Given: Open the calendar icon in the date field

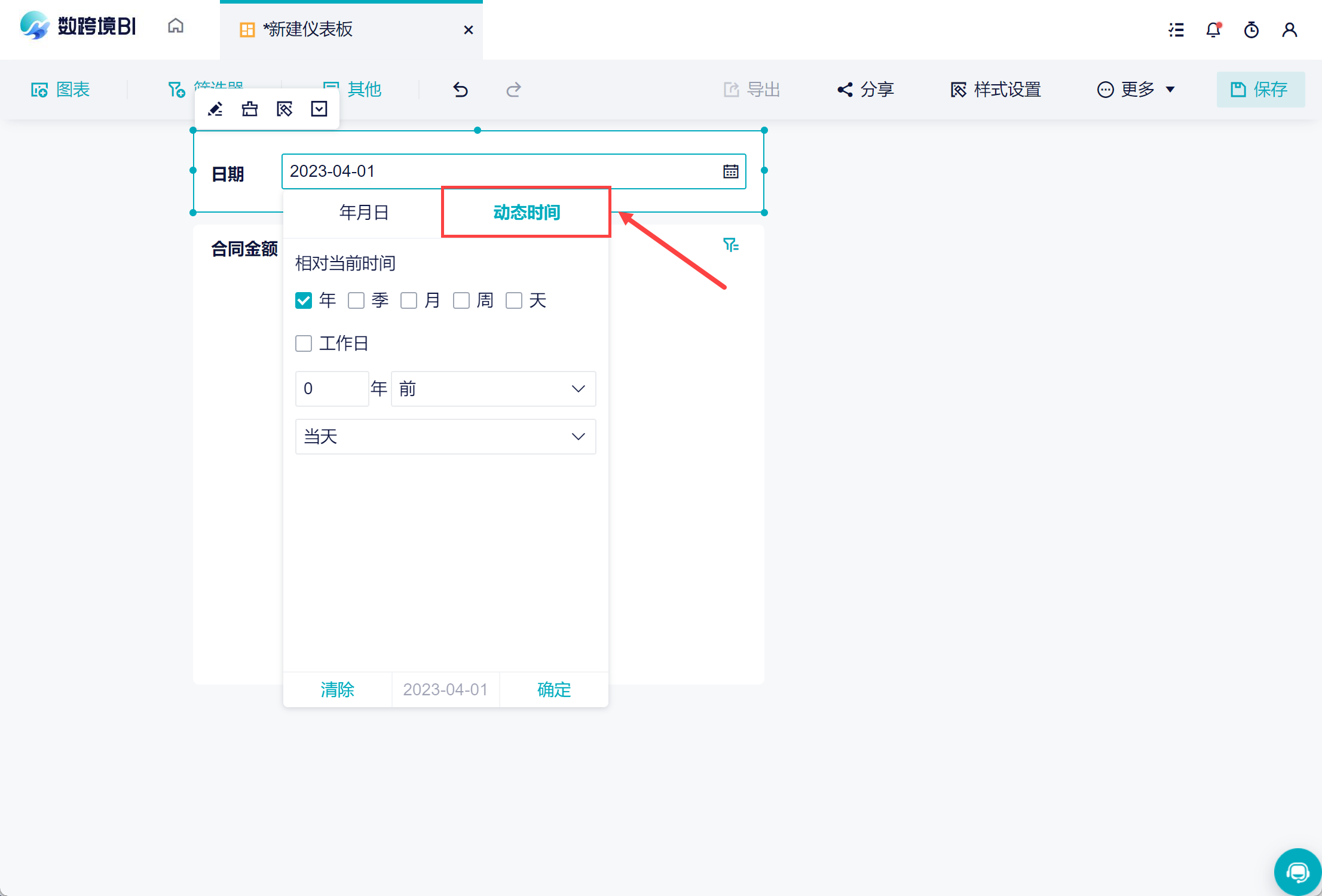Looking at the screenshot, I should click(x=731, y=171).
